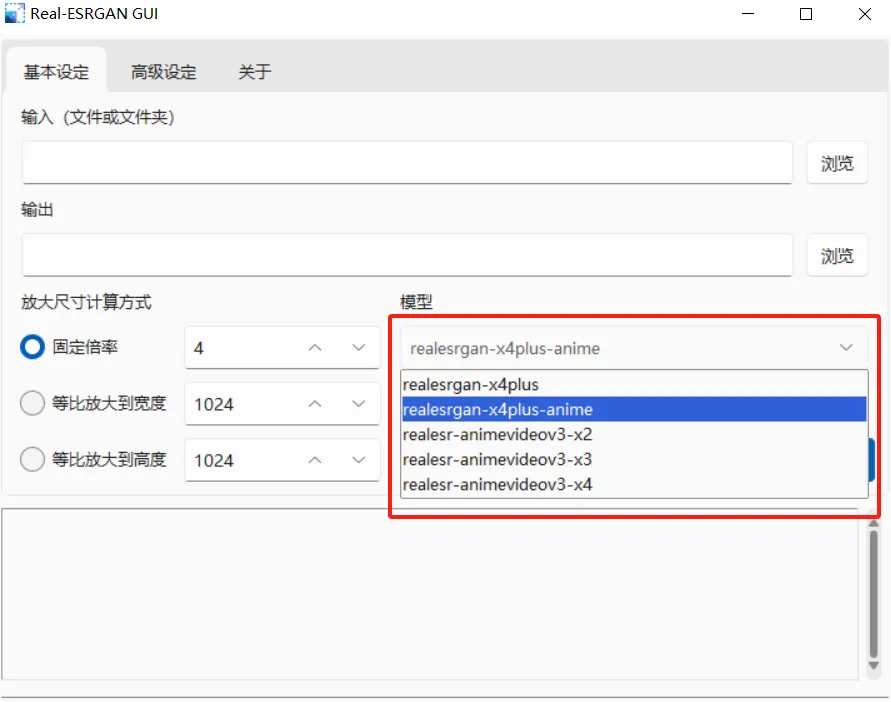Increase the 等比放大到高度 value with up arrow
Viewport: 891px width, 702px height.
315,460
